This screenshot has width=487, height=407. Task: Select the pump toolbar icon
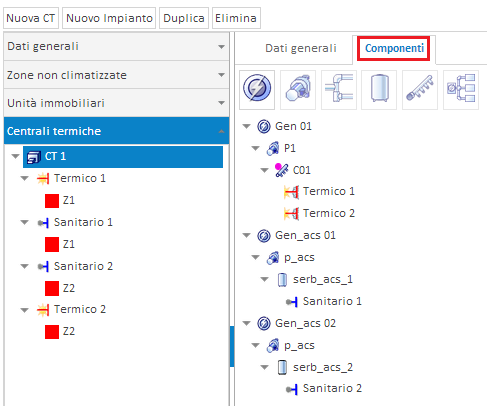click(x=298, y=89)
